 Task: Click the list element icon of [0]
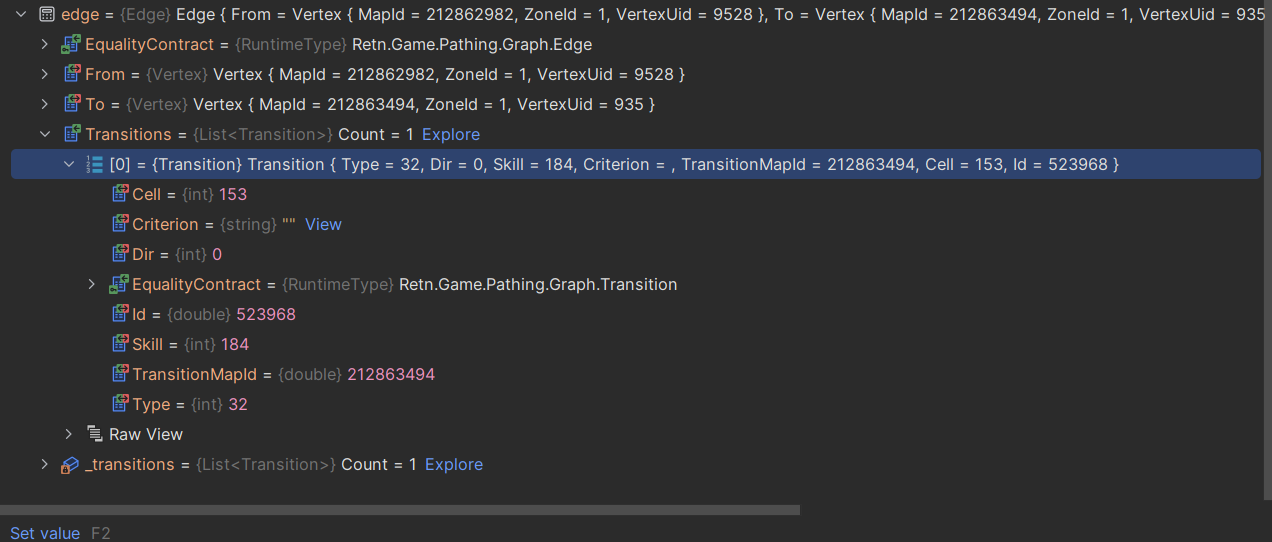coord(95,164)
